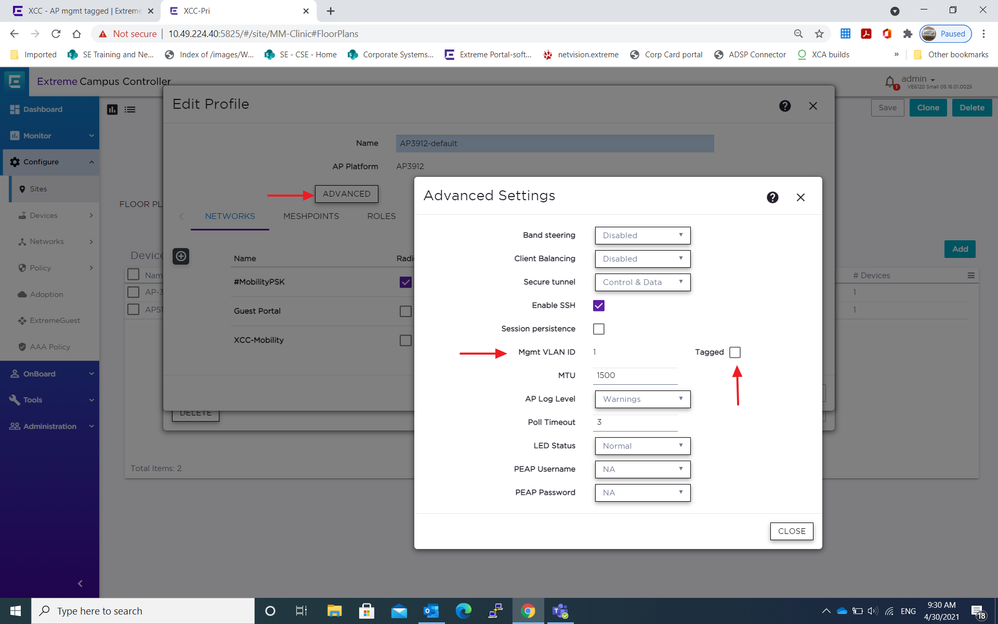Click browser reload icon
998x624 pixels.
point(56,34)
